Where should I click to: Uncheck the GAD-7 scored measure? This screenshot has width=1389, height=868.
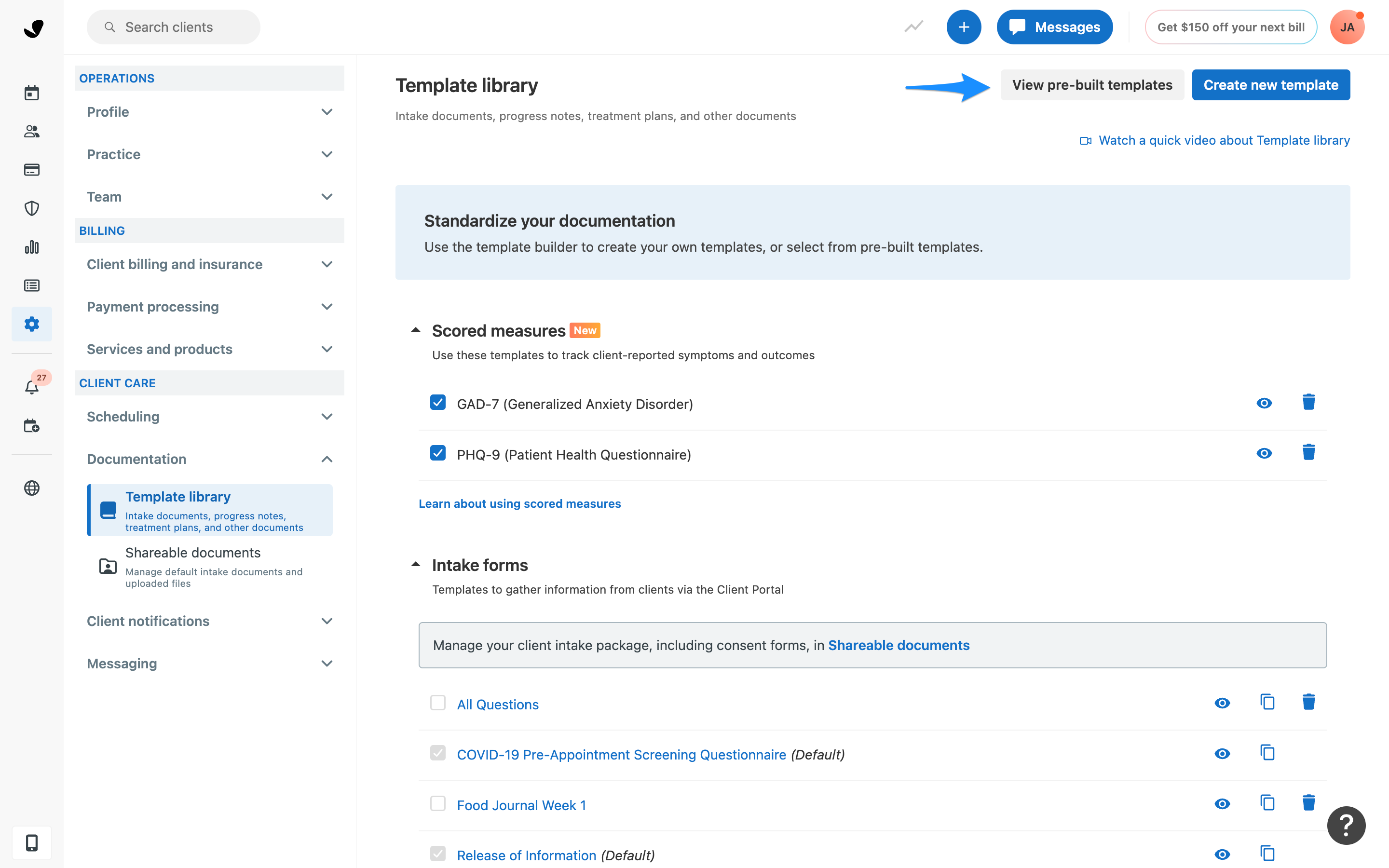click(x=438, y=403)
